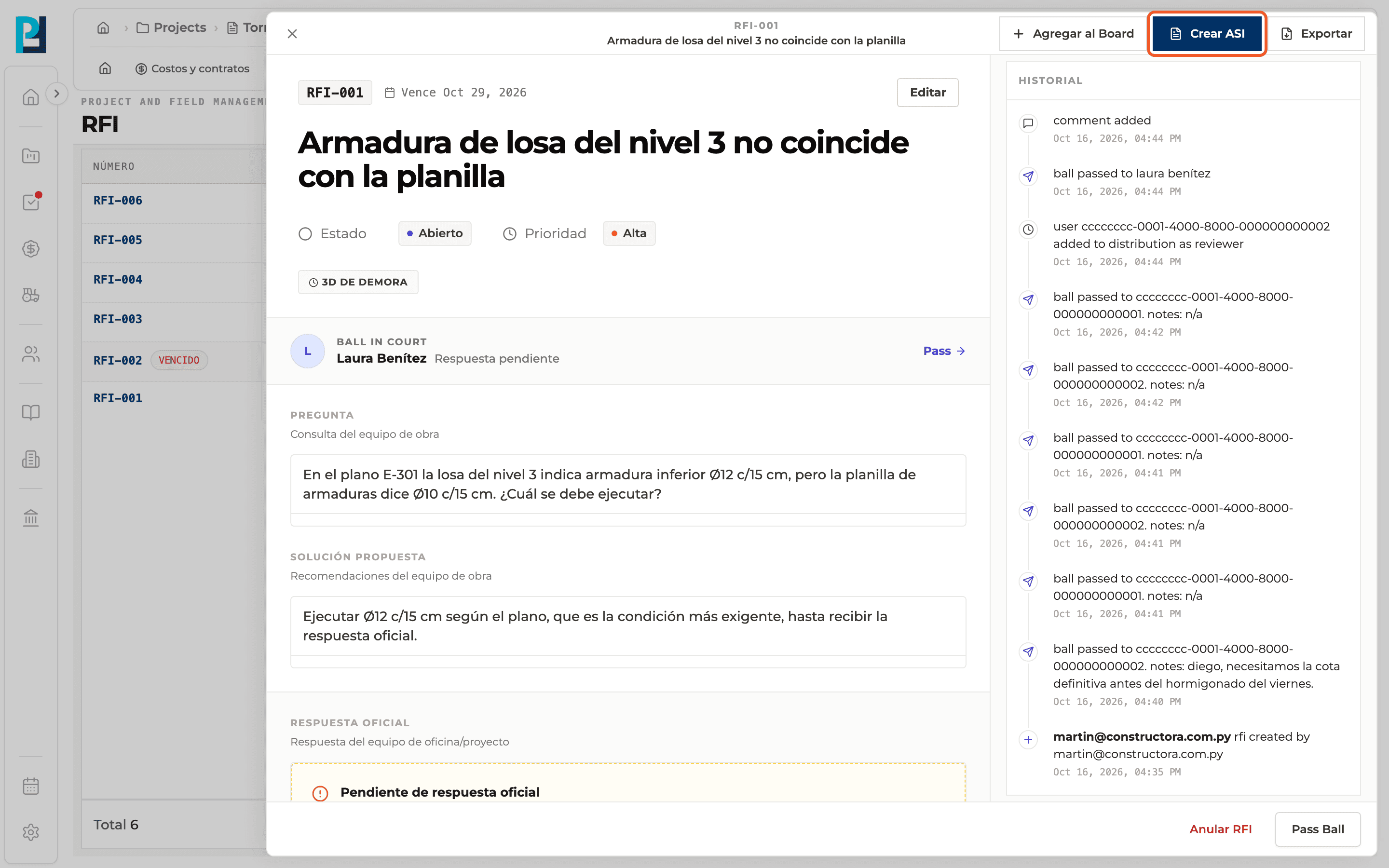
Task: Open Projects breadcrumb in top bar
Action: pyautogui.click(x=171, y=27)
